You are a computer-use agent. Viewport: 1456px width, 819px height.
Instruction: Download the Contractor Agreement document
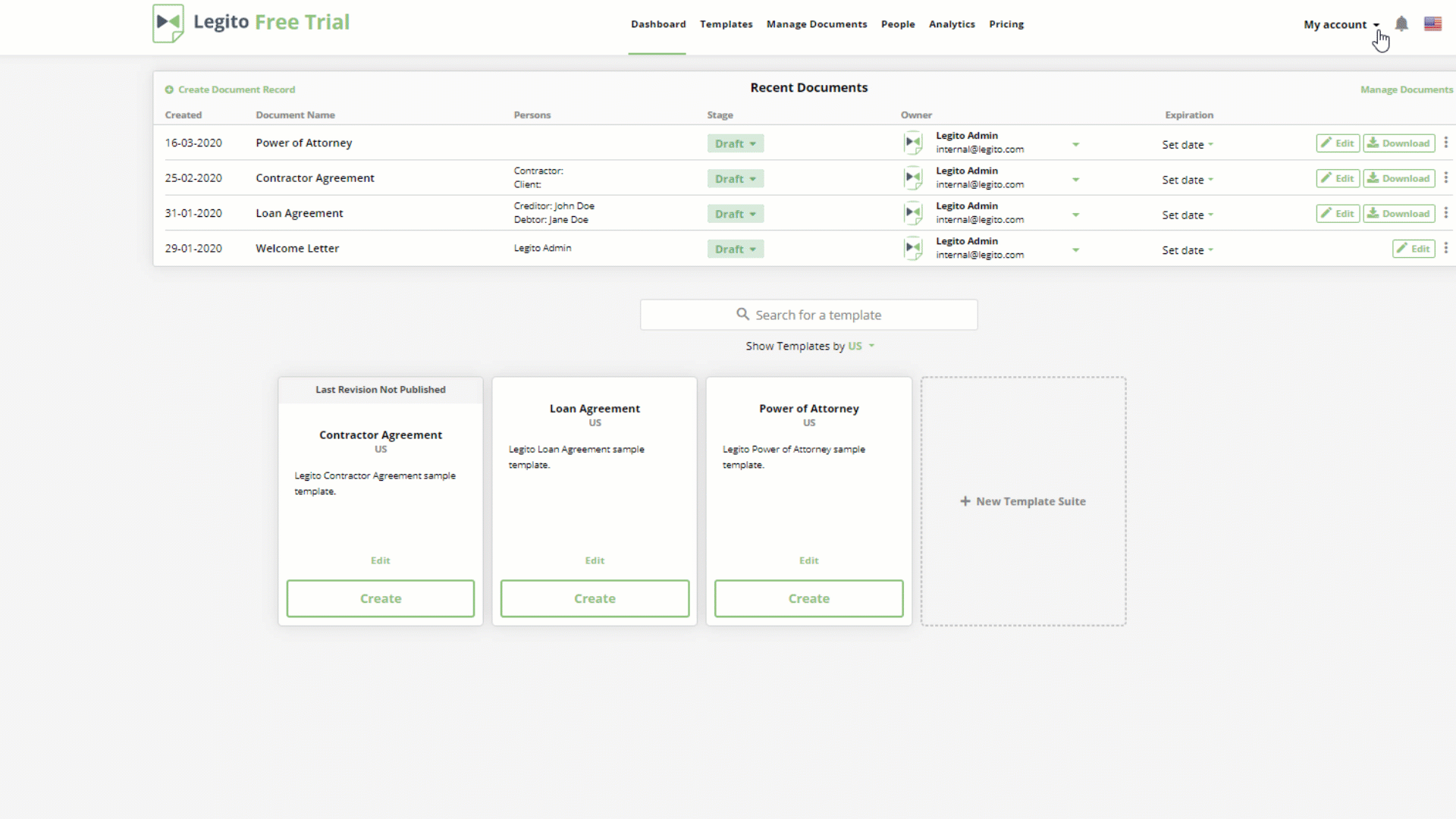click(x=1398, y=178)
